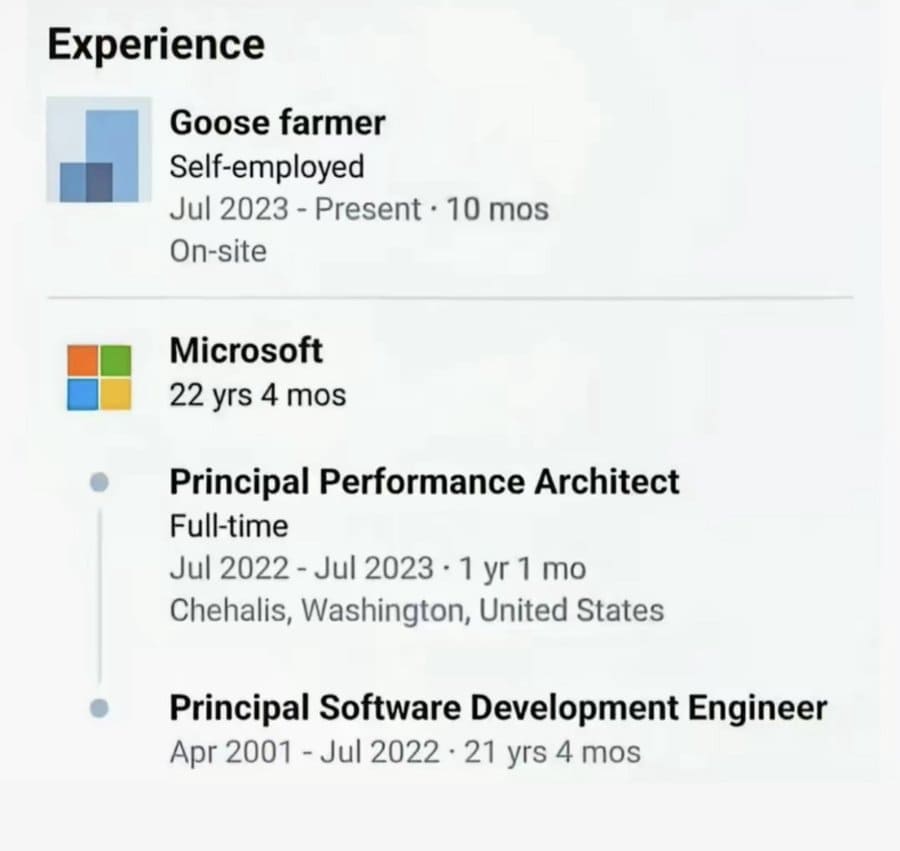Click the Full-time employment type text
Screen dimensions: 900x851
click(229, 526)
